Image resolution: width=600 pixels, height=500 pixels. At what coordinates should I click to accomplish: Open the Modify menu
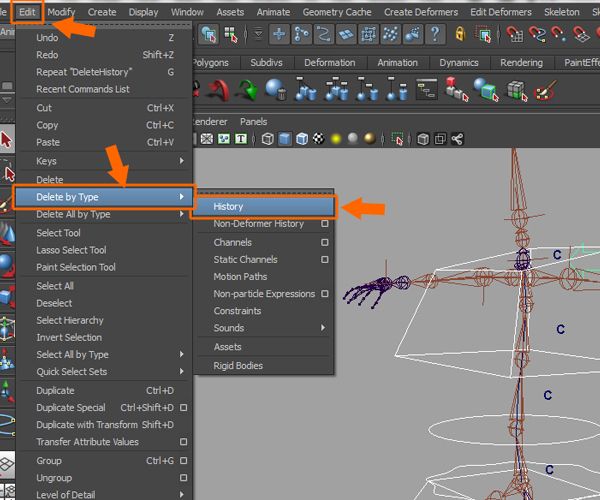pyautogui.click(x=61, y=12)
